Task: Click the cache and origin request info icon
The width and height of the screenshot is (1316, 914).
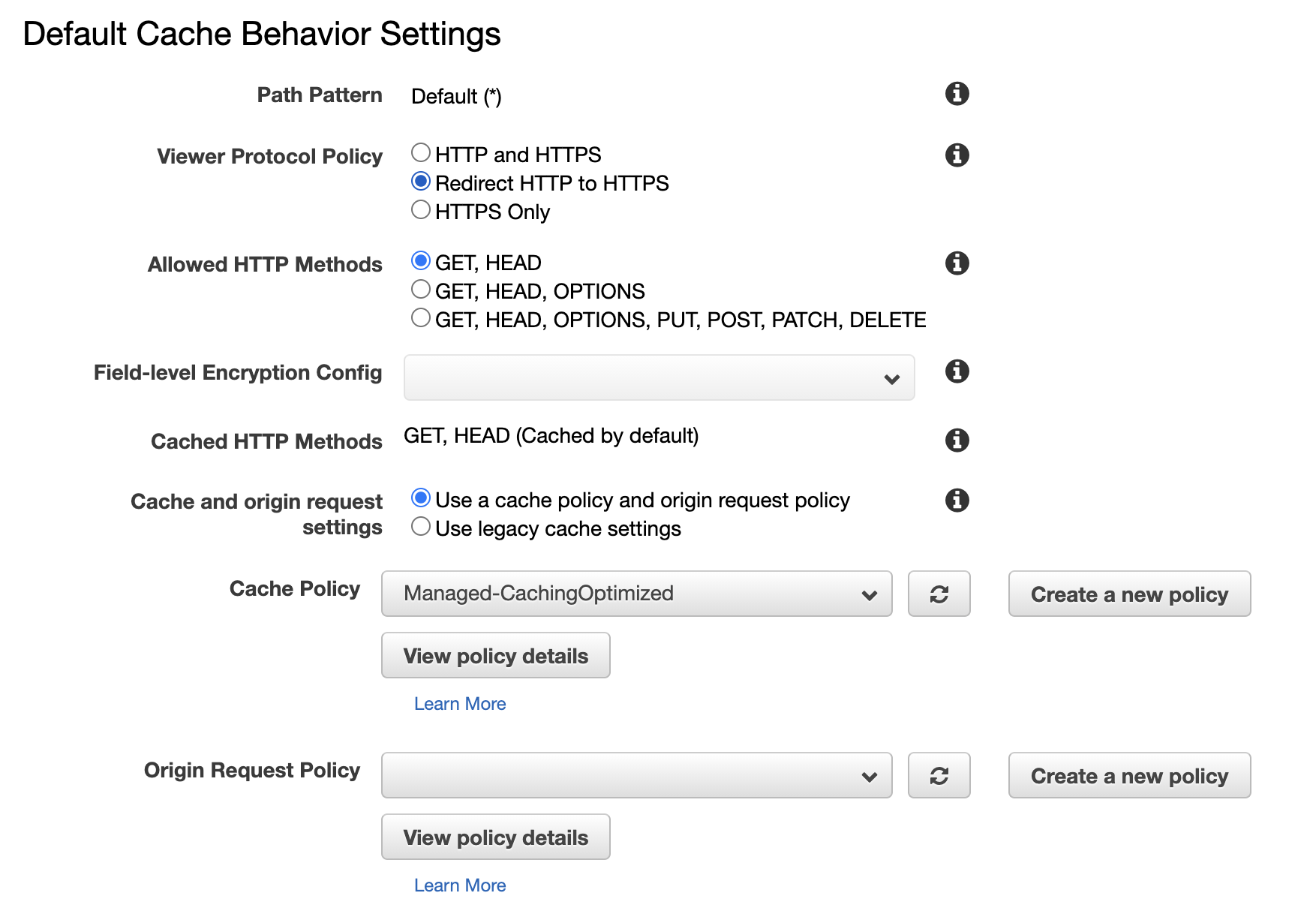Action: [x=957, y=501]
